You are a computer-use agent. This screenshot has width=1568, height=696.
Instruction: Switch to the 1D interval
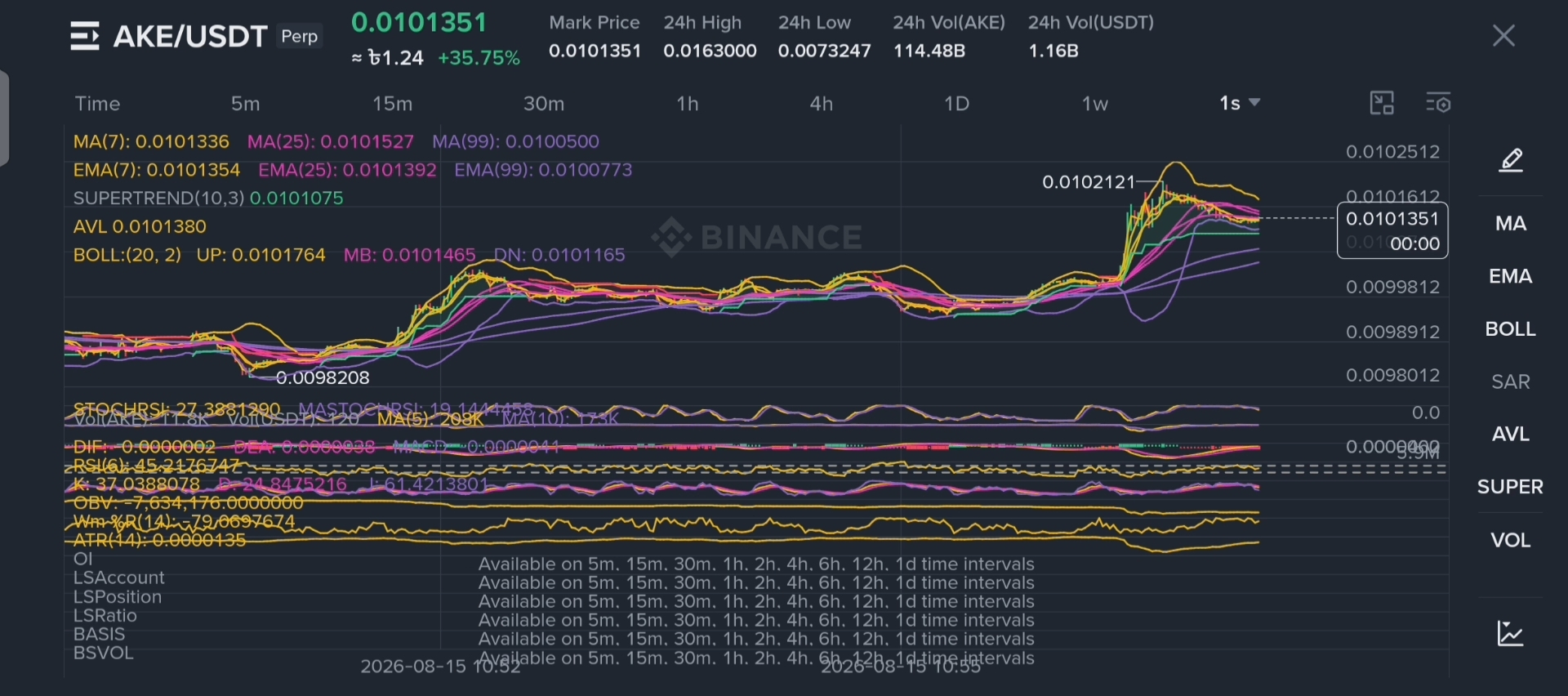pyautogui.click(x=956, y=104)
